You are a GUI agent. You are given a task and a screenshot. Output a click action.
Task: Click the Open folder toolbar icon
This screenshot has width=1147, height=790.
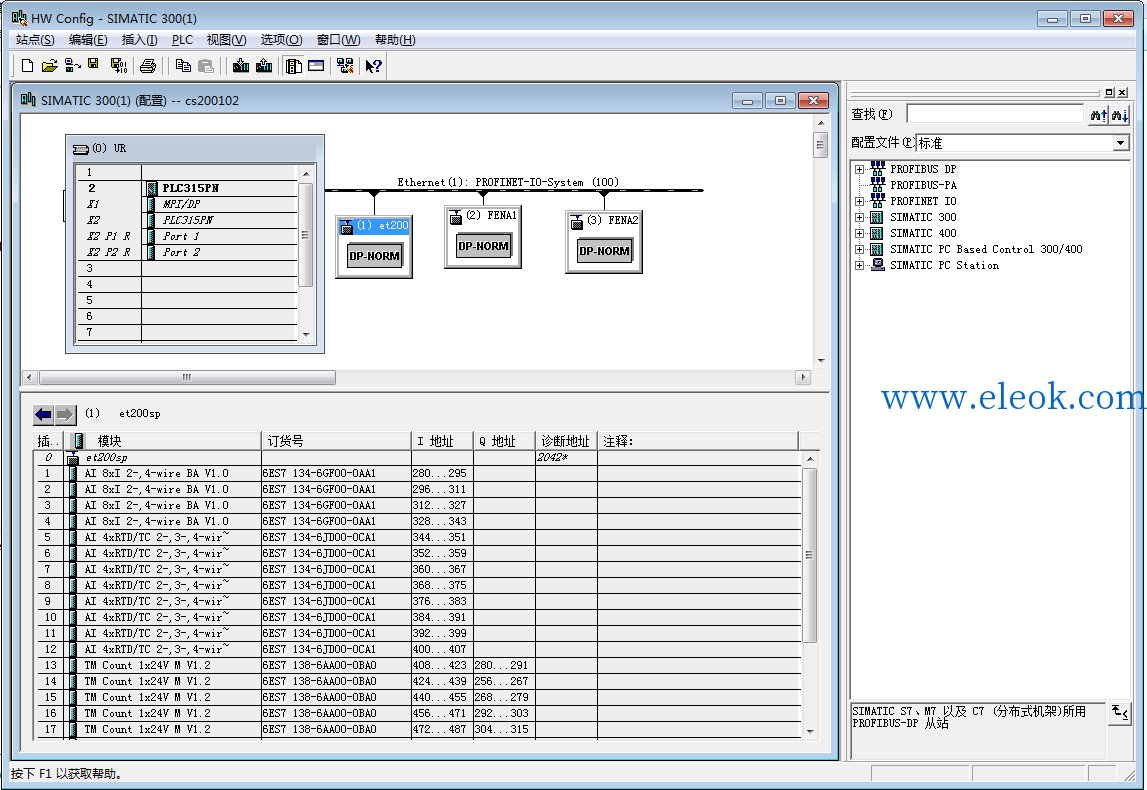49,66
